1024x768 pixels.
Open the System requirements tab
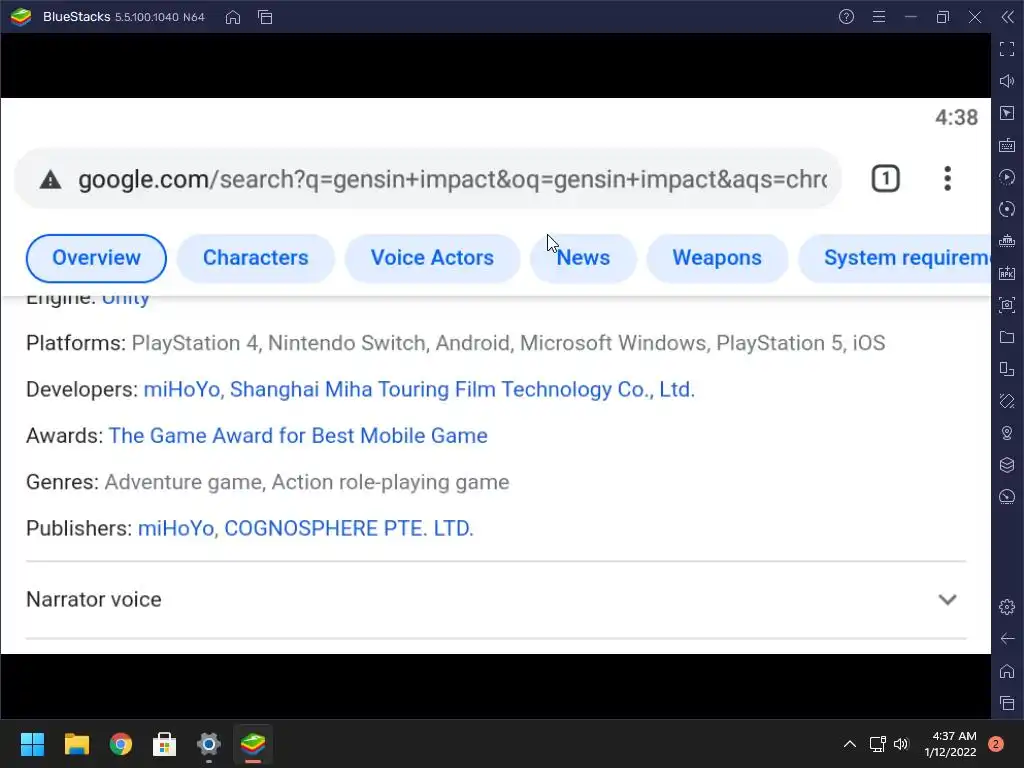895,258
